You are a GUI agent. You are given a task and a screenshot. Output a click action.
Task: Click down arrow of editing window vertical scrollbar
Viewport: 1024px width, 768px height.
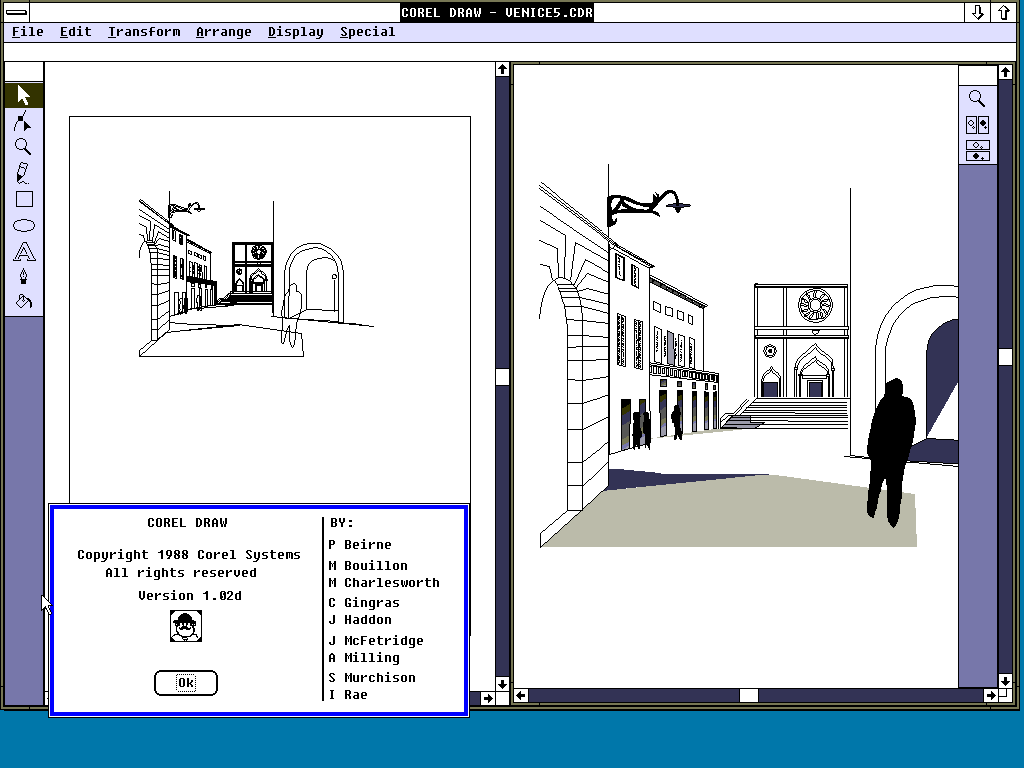(x=502, y=684)
